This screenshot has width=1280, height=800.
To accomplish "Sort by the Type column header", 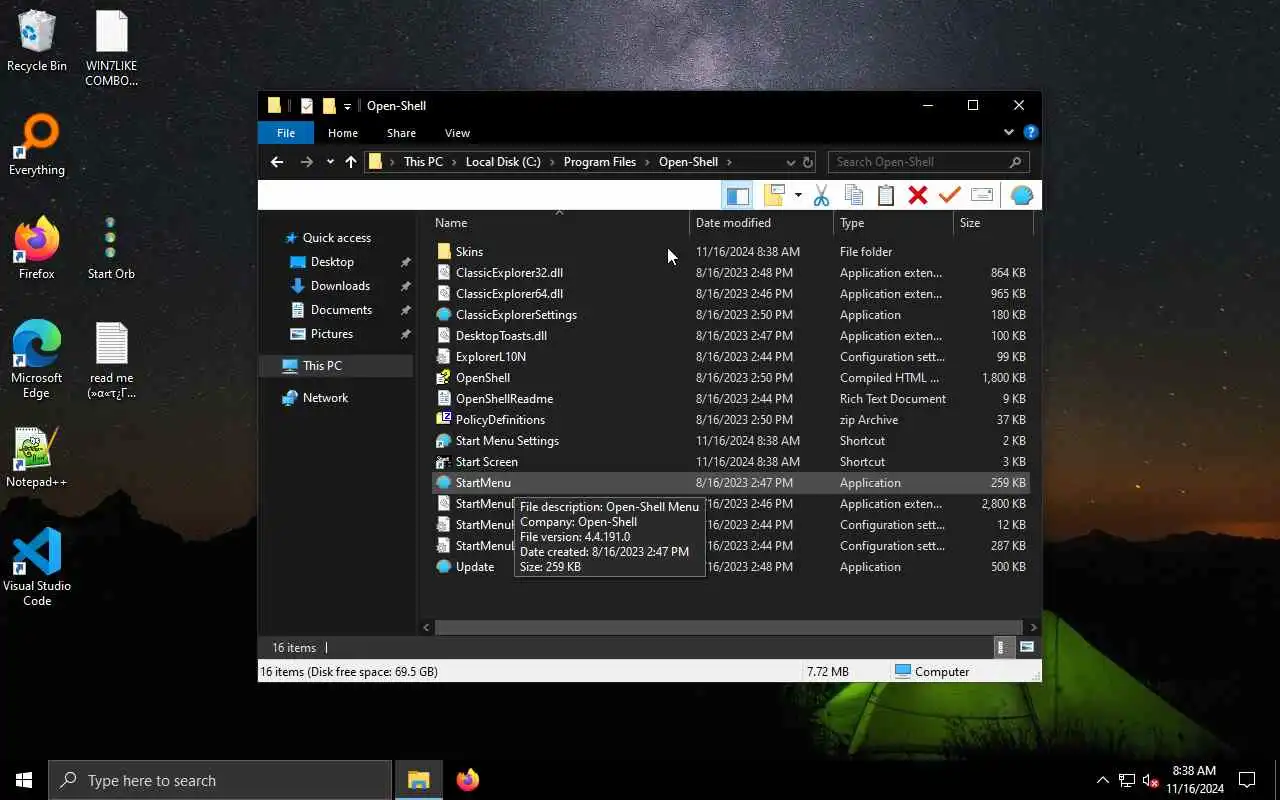I will [893, 223].
